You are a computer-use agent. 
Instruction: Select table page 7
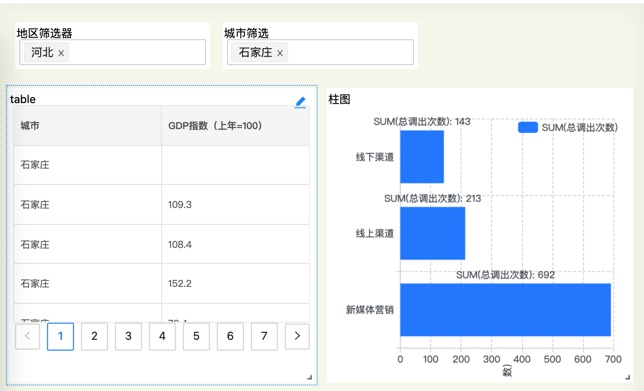tap(264, 336)
